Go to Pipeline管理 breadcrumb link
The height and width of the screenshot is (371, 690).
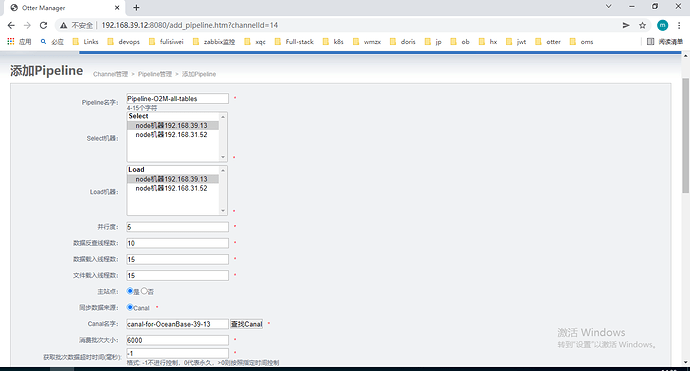tap(155, 74)
